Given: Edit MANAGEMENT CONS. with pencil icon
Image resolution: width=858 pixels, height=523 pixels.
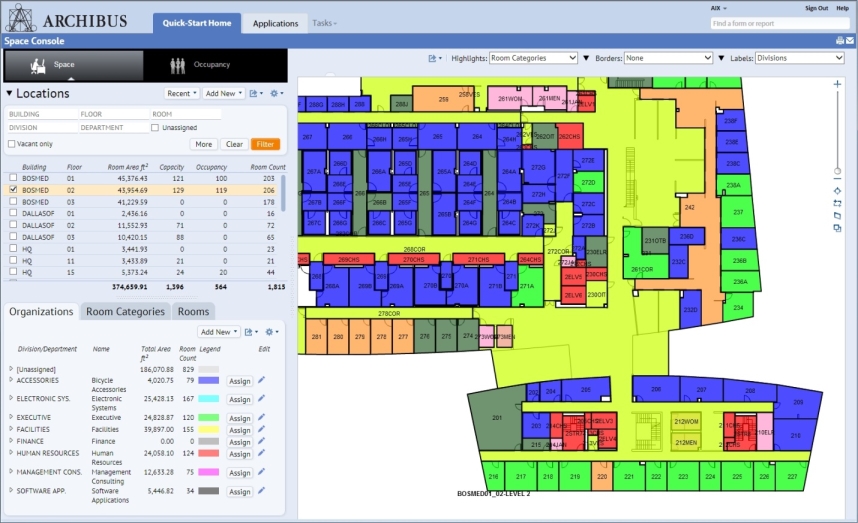Looking at the screenshot, I should [262, 472].
